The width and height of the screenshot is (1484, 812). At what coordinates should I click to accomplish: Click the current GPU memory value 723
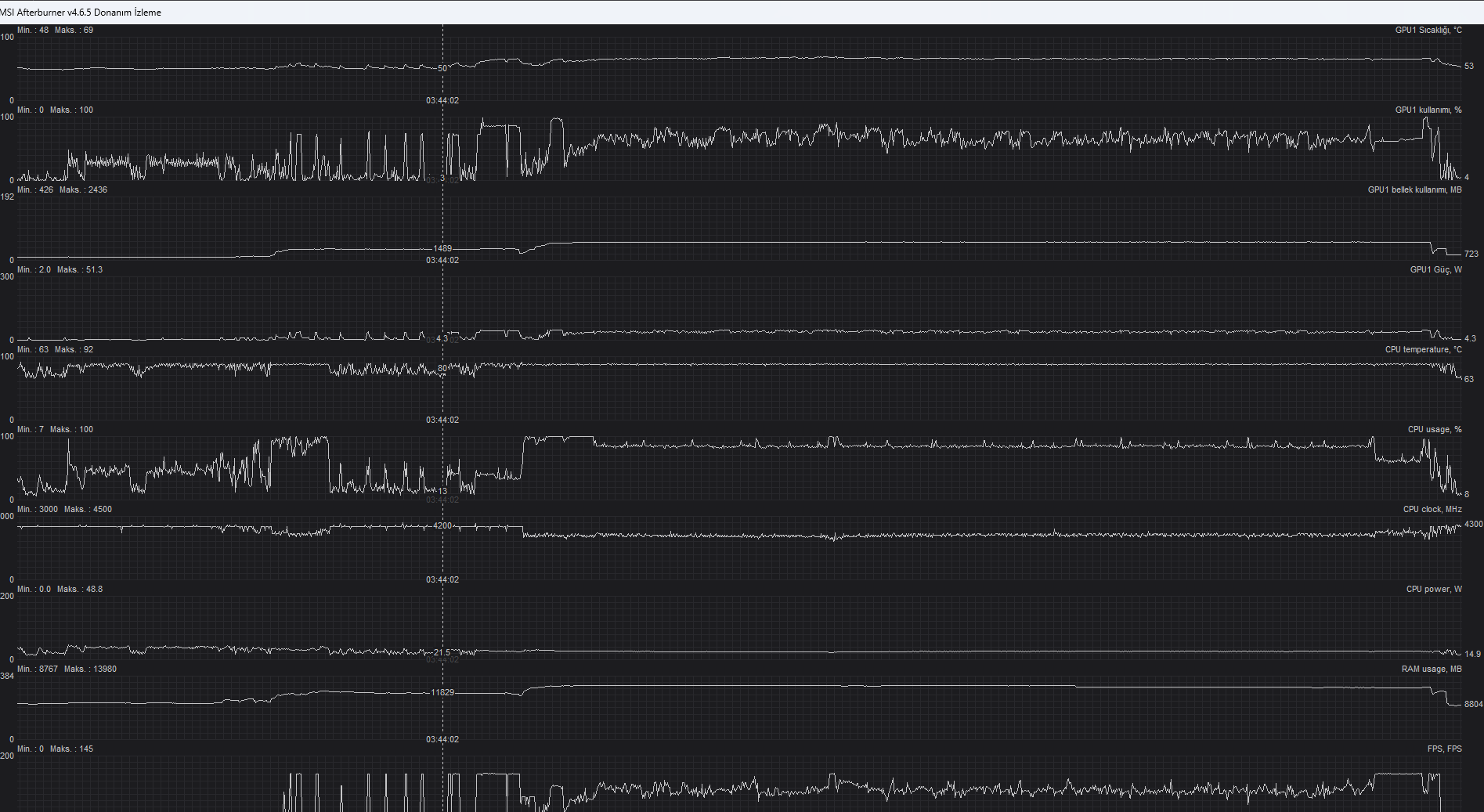point(1471,254)
